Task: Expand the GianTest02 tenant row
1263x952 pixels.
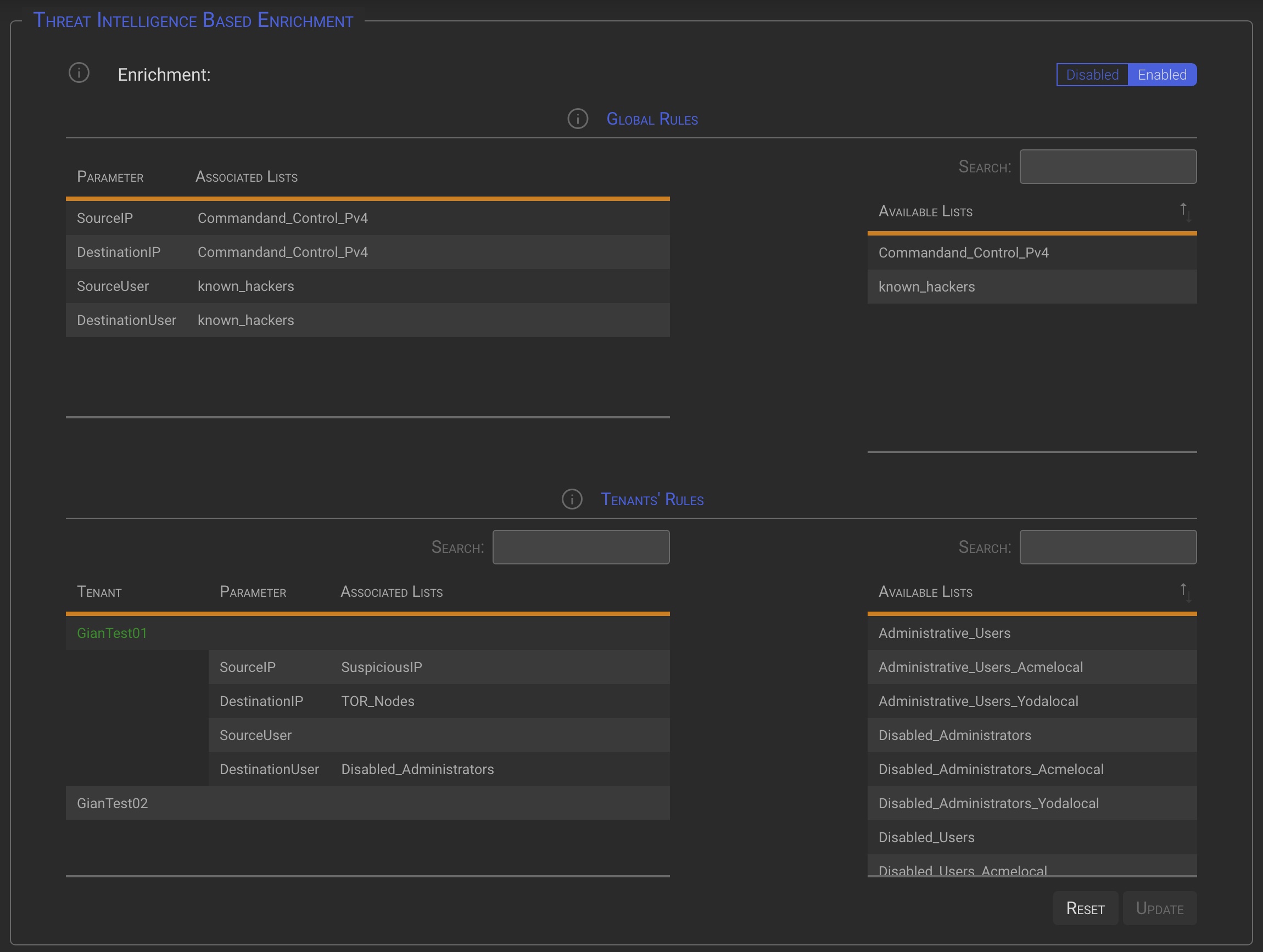Action: 113,803
